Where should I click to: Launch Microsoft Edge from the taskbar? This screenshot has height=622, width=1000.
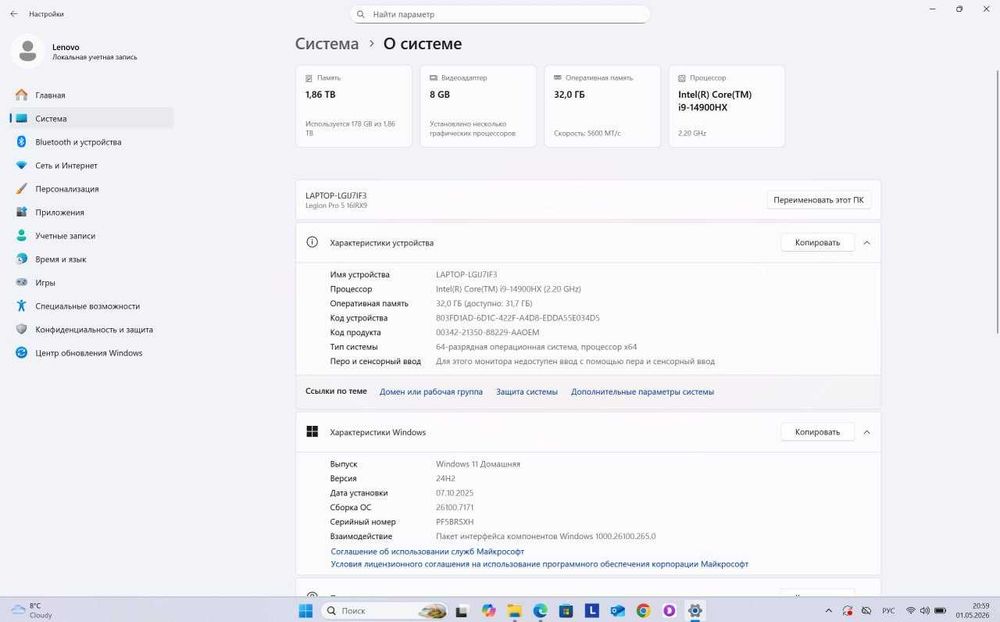[540, 611]
